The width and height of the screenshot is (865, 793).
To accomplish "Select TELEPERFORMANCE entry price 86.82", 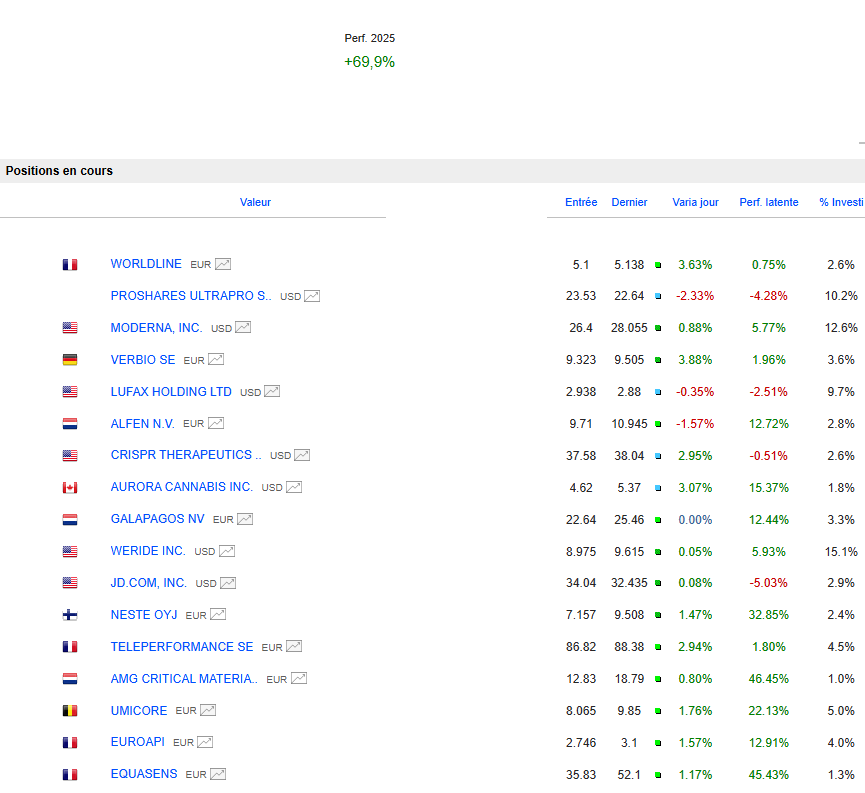I will [581, 647].
